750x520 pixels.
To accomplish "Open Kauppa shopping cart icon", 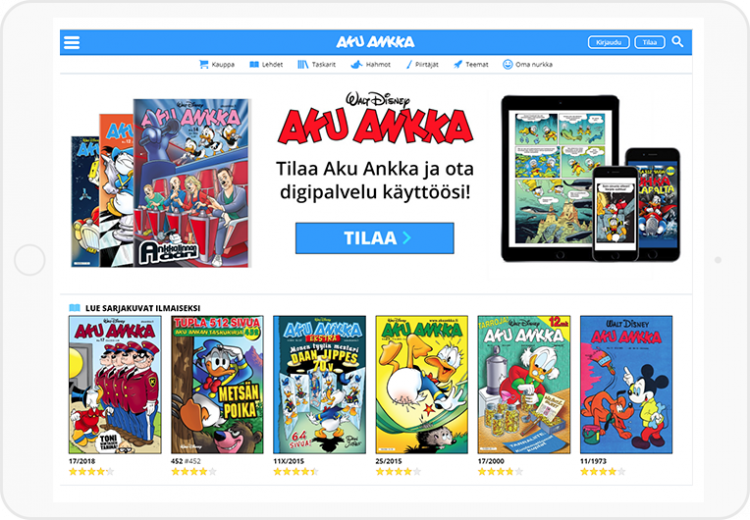I will point(204,64).
